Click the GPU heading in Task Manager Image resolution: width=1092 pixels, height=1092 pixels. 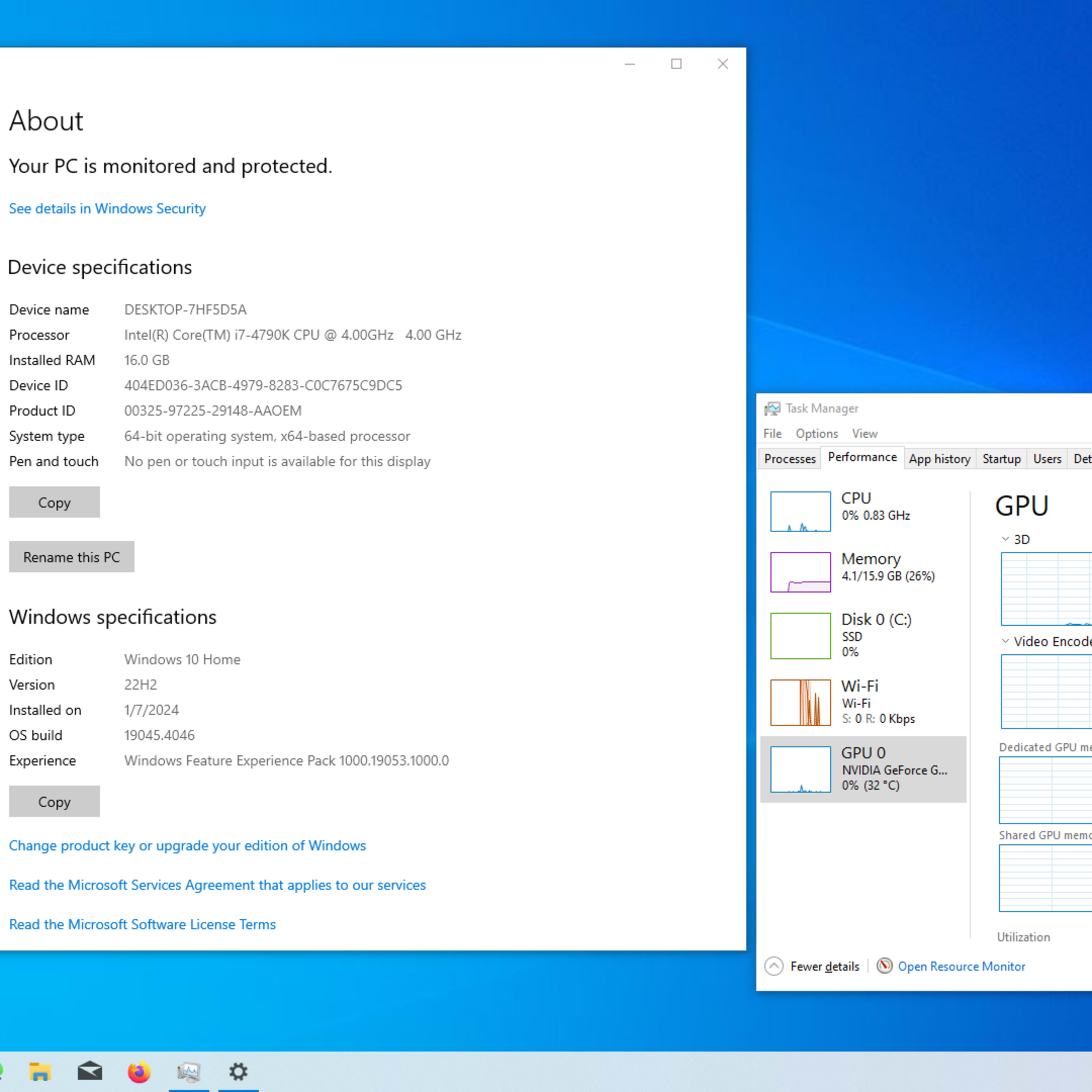tap(1021, 505)
